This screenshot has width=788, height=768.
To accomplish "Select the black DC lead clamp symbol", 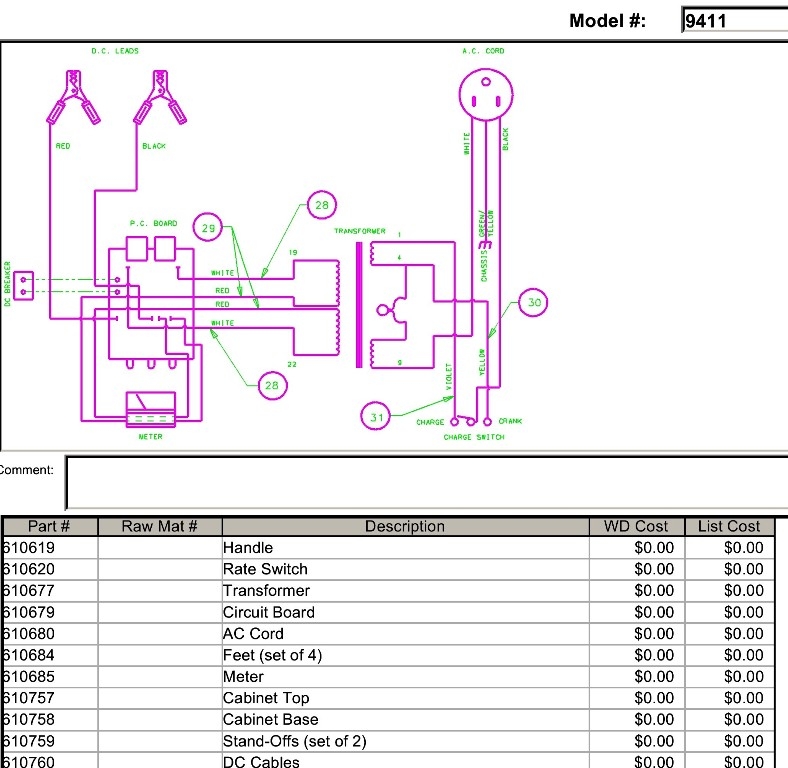I will click(x=160, y=97).
